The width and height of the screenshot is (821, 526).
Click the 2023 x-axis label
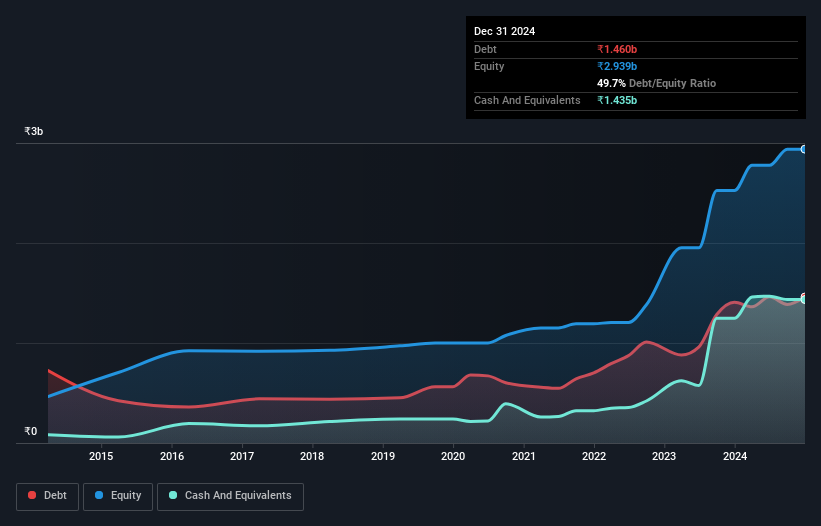pos(664,456)
